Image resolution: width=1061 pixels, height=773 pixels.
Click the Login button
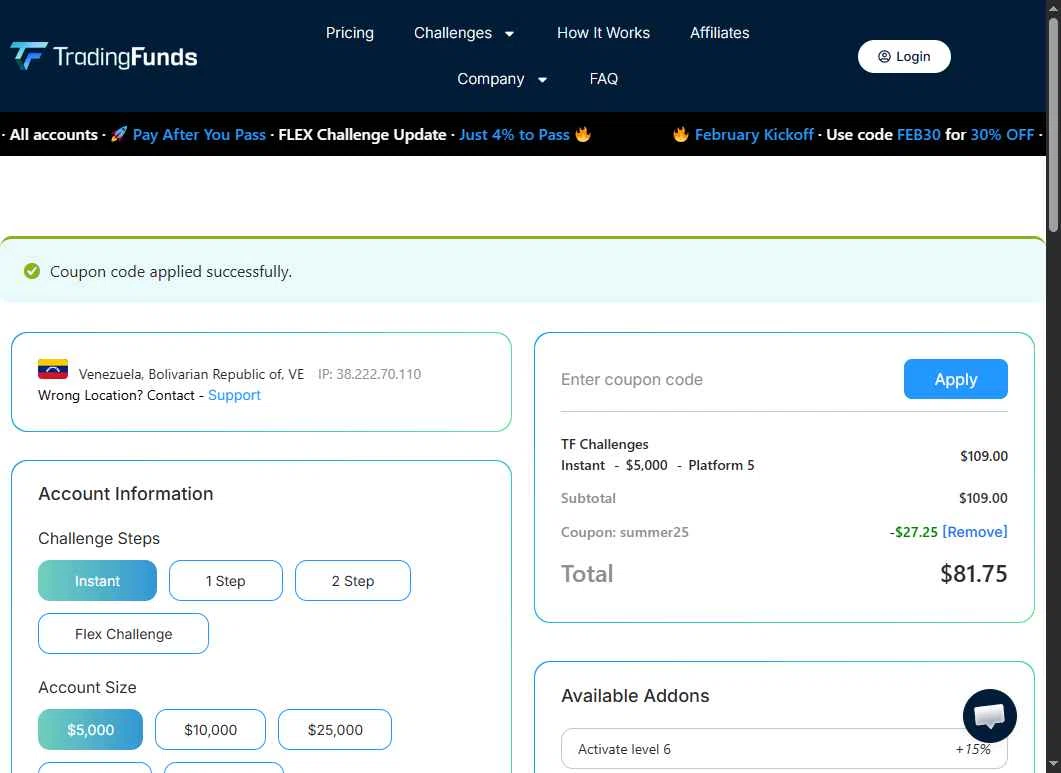click(x=904, y=56)
